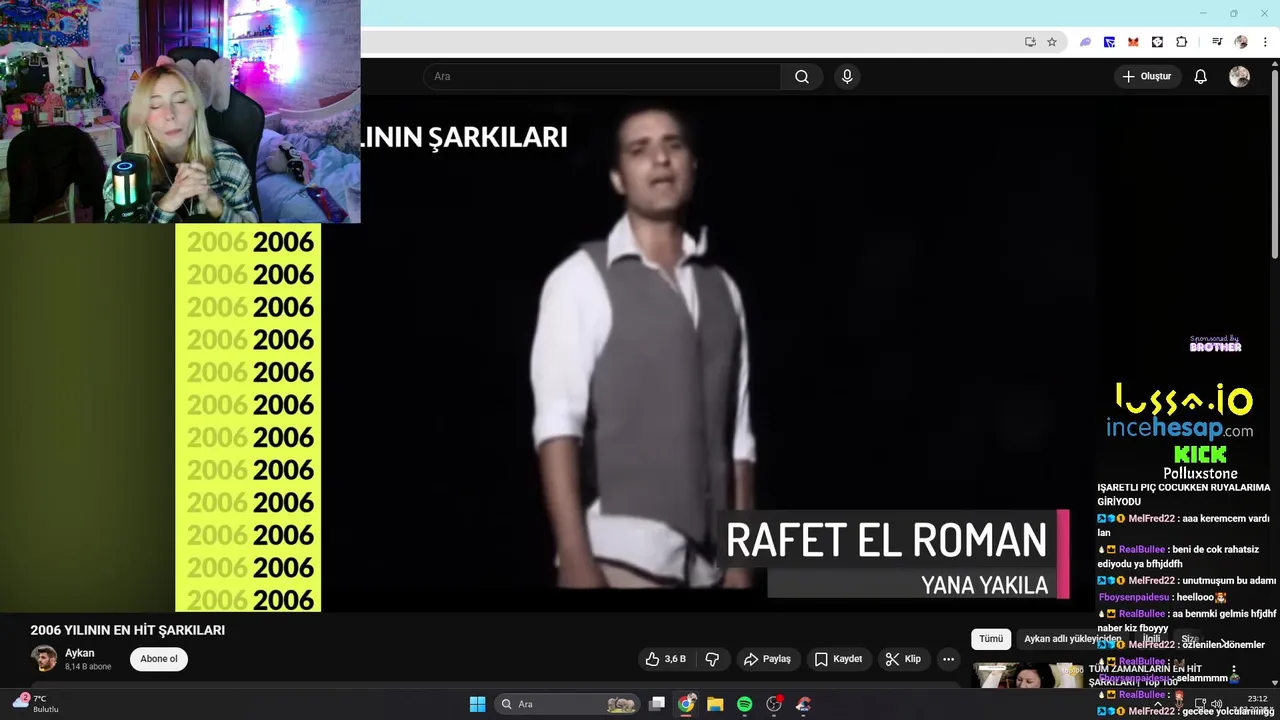Start voice search with the microphone icon

(x=847, y=77)
